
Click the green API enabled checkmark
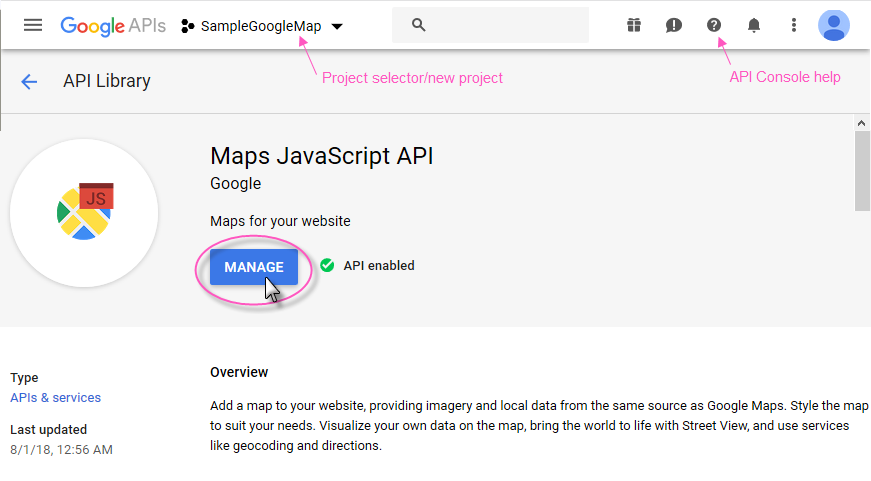(327, 265)
